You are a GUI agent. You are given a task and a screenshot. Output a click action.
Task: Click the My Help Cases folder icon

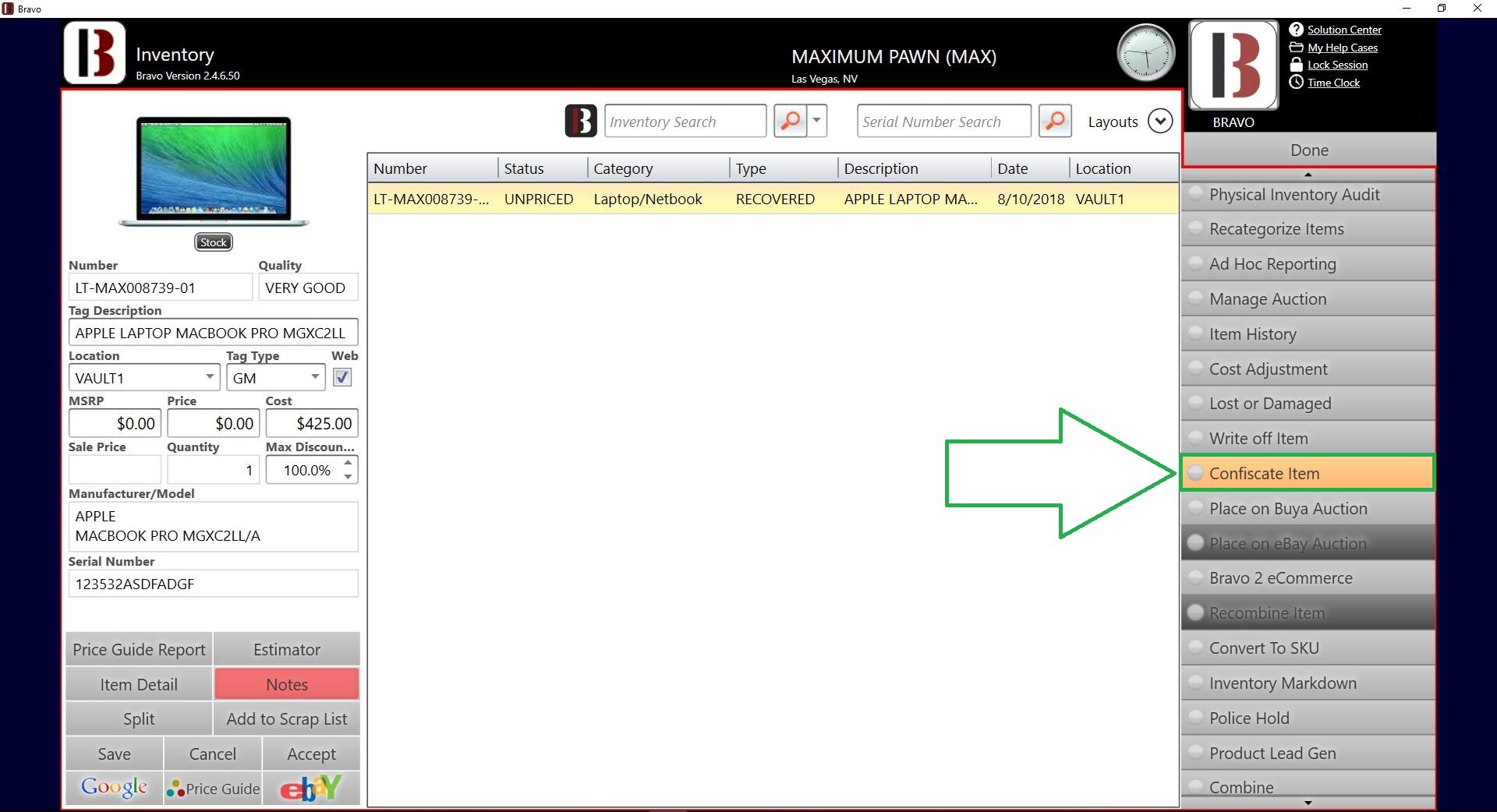click(1296, 48)
